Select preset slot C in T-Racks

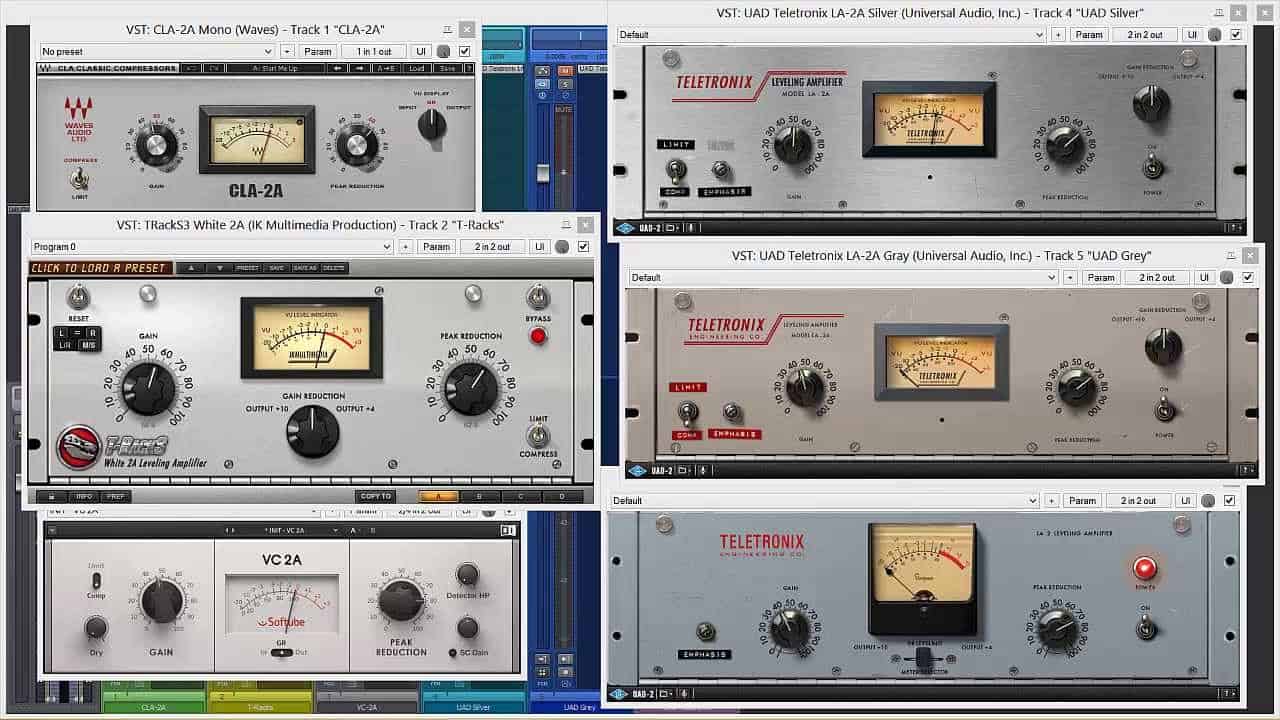click(x=521, y=496)
